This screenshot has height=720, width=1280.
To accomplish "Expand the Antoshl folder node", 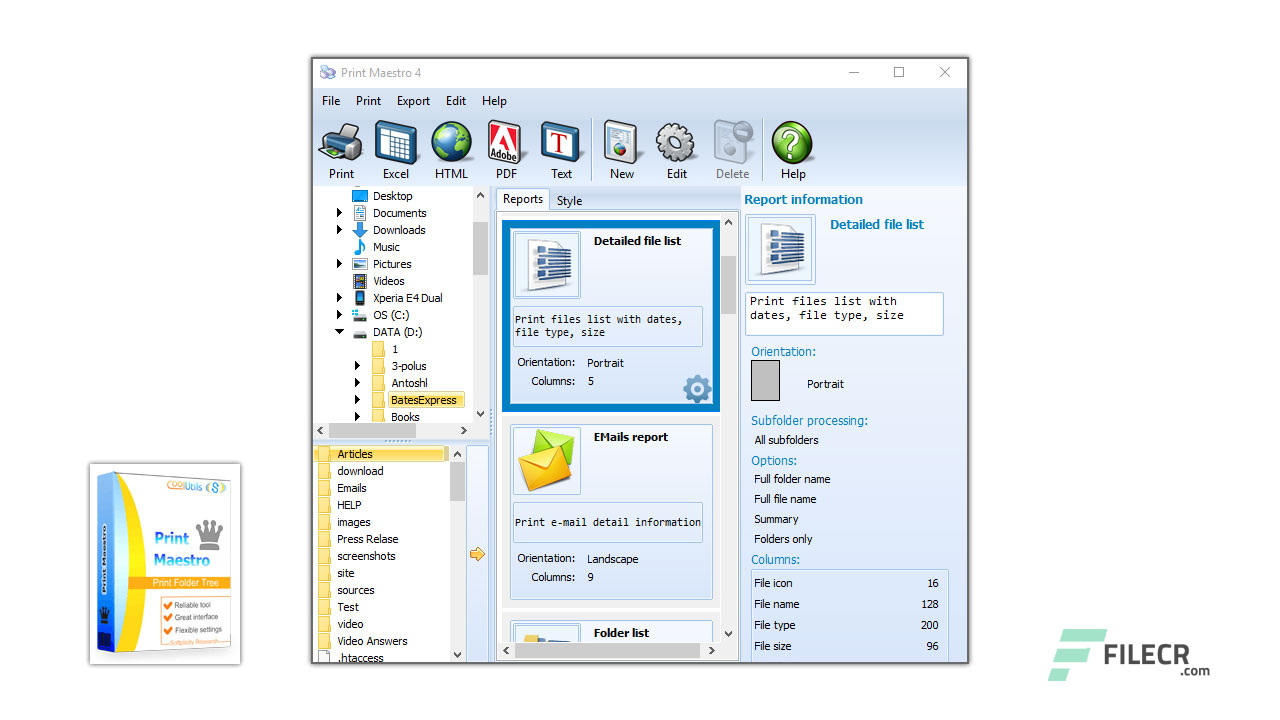I will (x=357, y=383).
